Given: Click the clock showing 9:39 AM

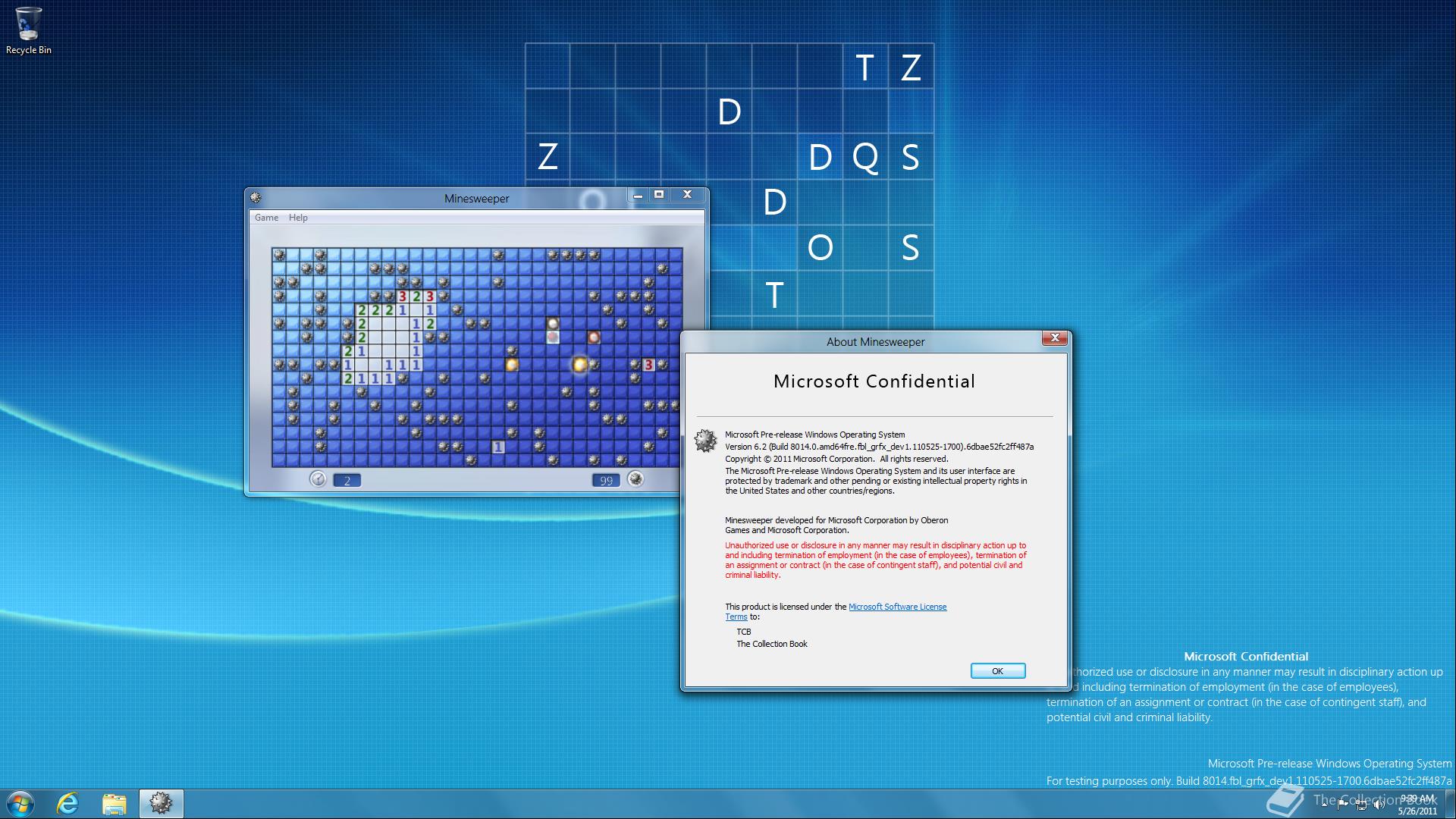Looking at the screenshot, I should click(1417, 805).
